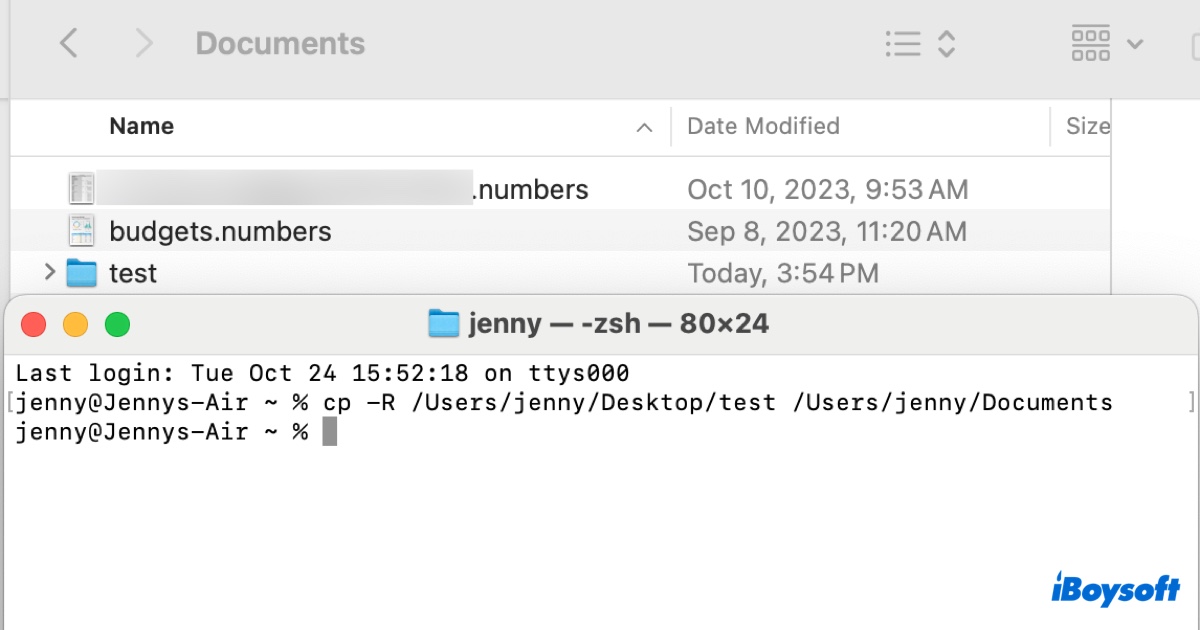Select the list view icon in toolbar
The image size is (1200, 630).
click(903, 43)
